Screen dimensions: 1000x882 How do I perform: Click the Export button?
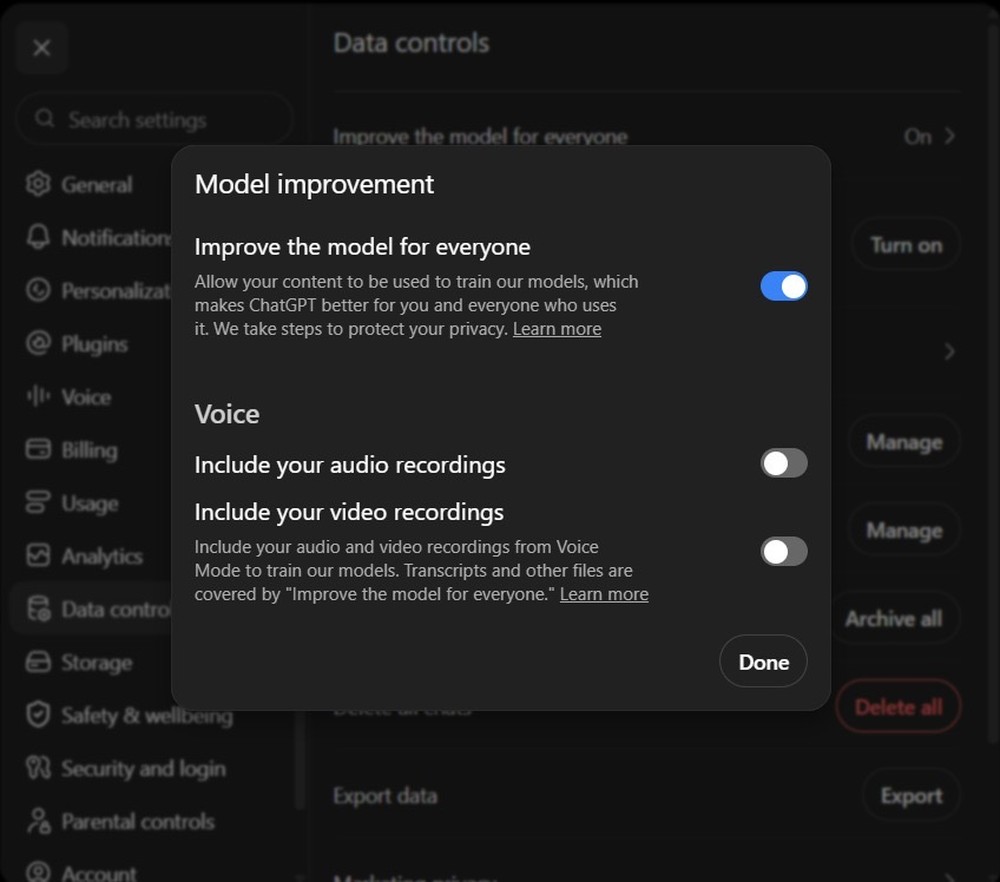point(911,795)
